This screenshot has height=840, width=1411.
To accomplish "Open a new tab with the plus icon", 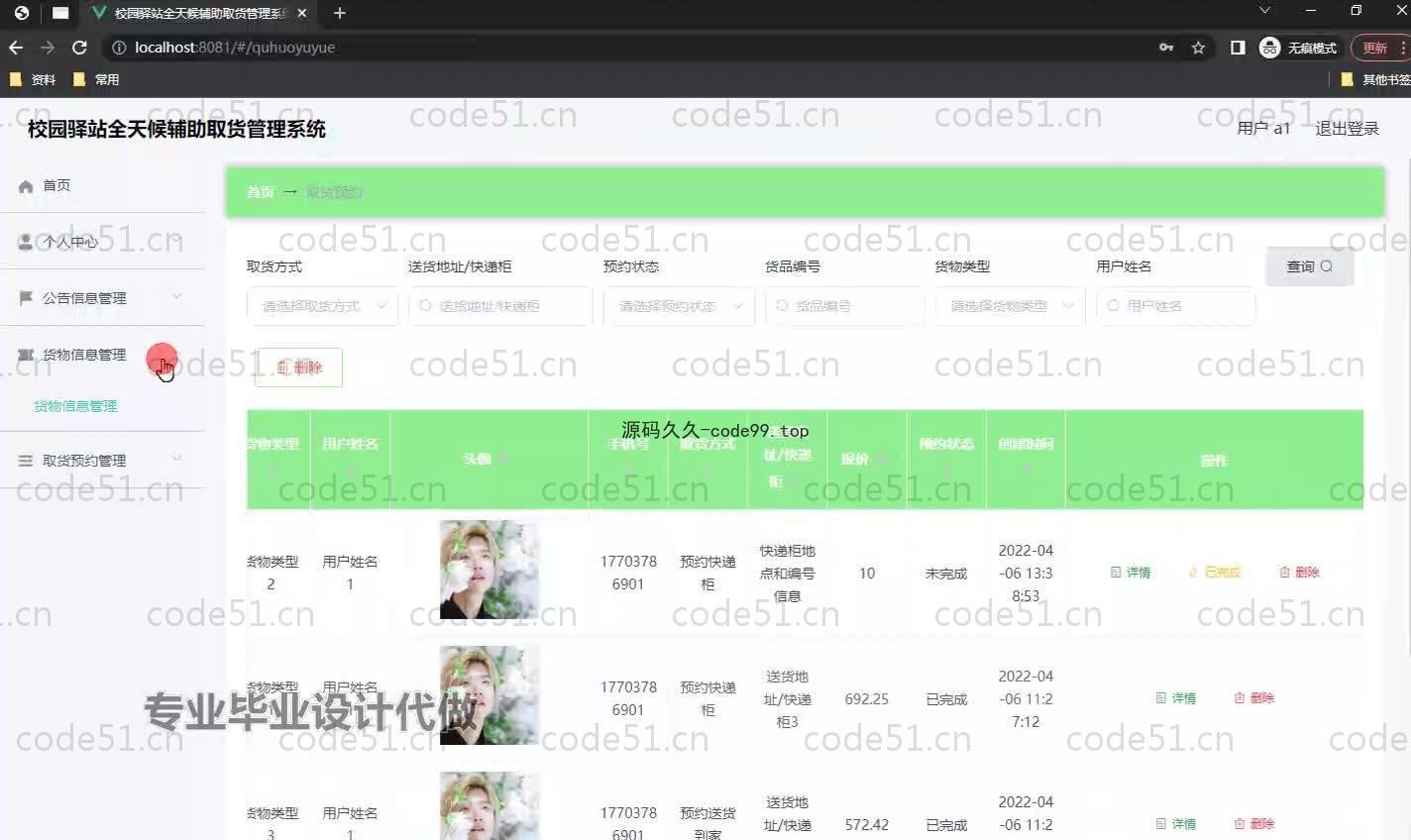I will click(340, 13).
